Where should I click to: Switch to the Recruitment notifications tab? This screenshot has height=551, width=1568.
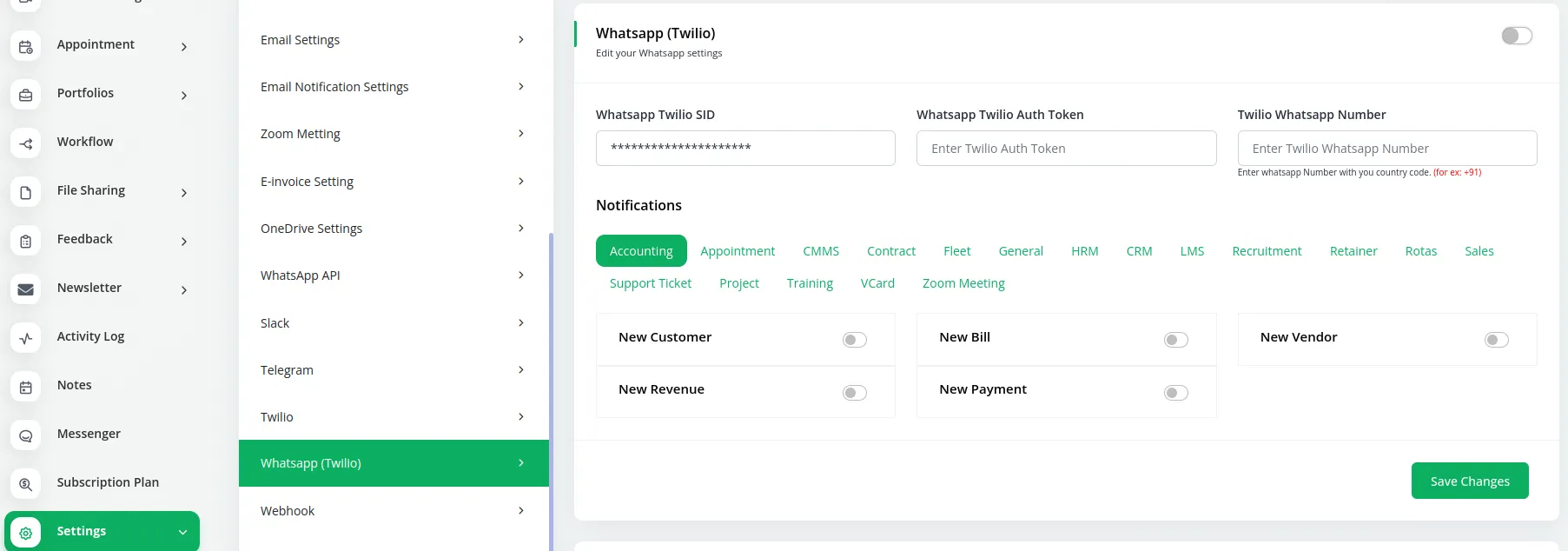pos(1266,251)
